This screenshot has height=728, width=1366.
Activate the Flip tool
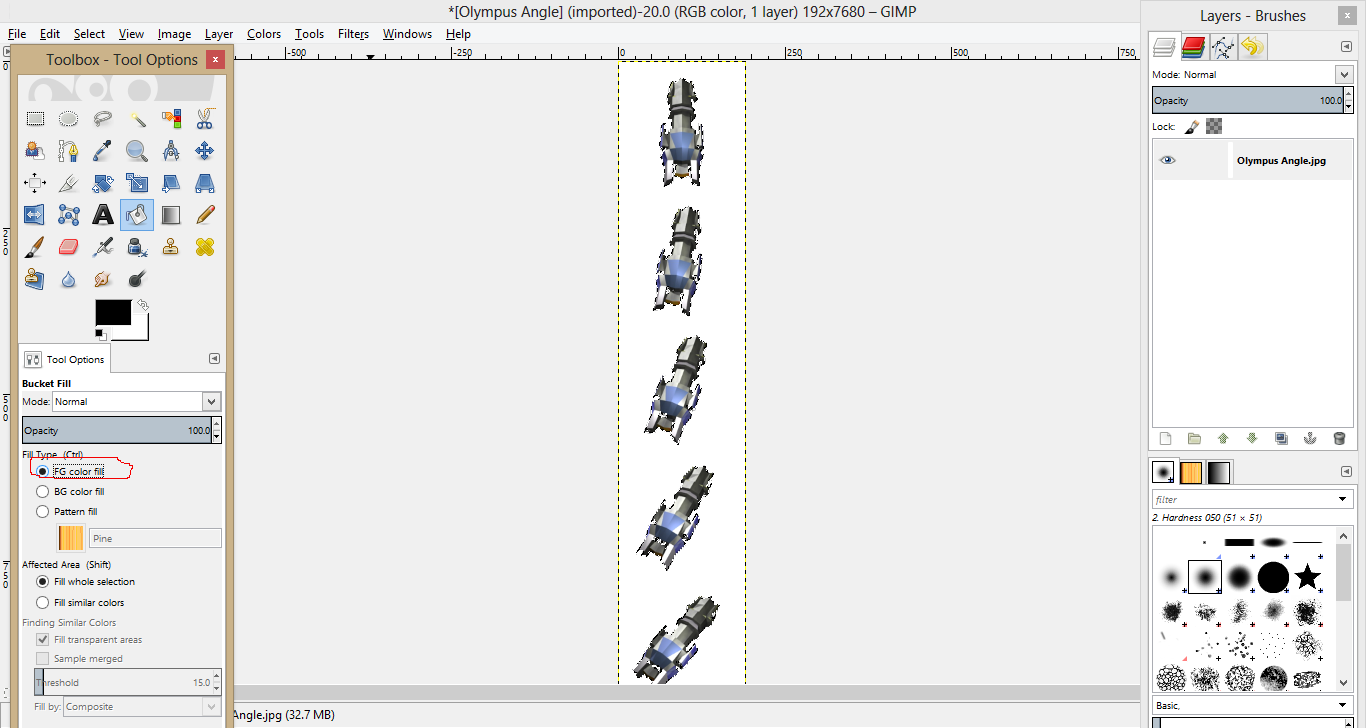pos(35,215)
